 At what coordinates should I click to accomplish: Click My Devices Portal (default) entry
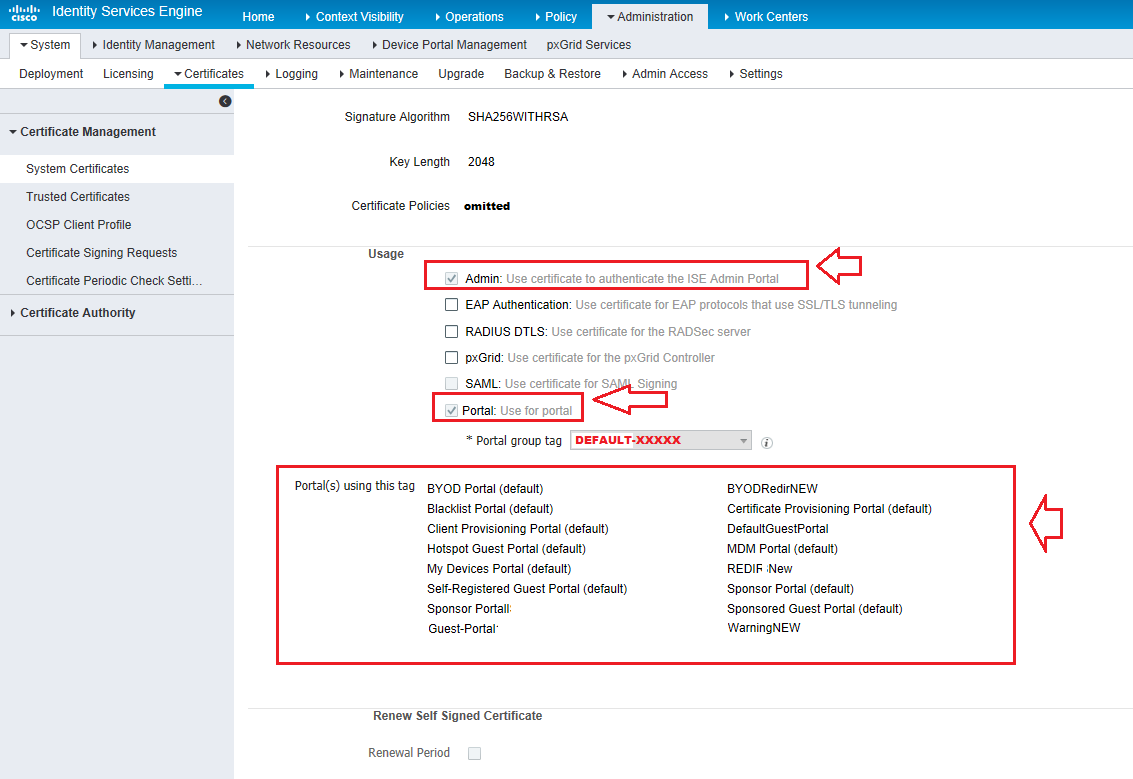(x=499, y=569)
